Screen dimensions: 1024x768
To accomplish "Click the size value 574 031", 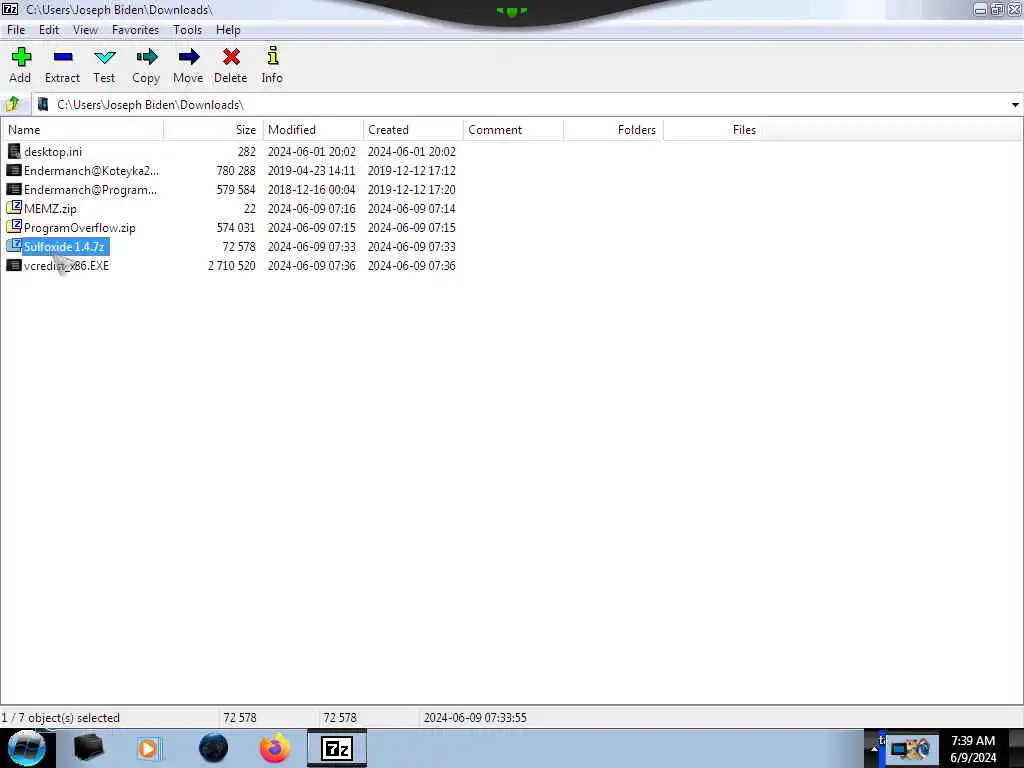I will [236, 227].
